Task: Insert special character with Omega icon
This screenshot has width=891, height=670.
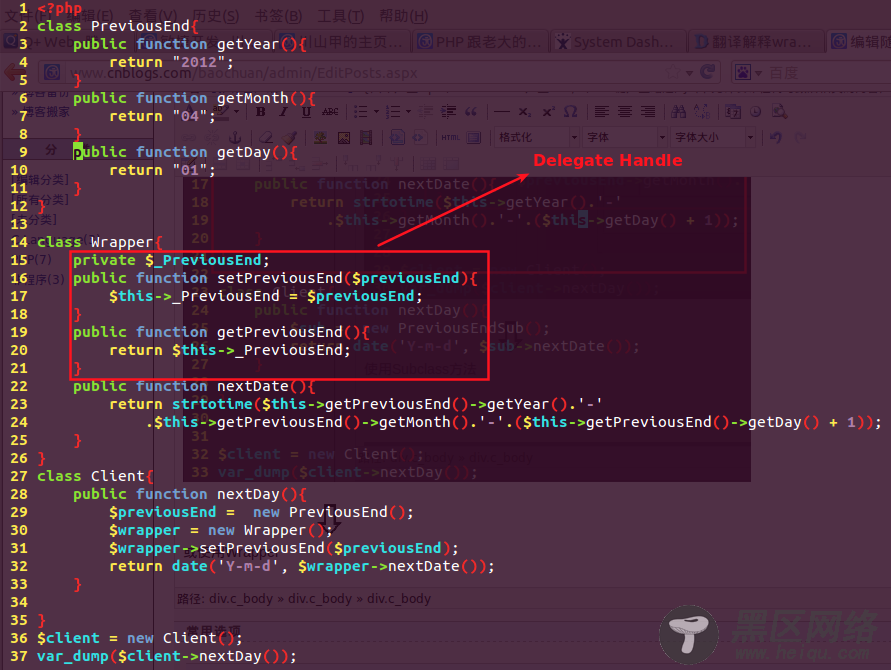Action: tap(571, 112)
